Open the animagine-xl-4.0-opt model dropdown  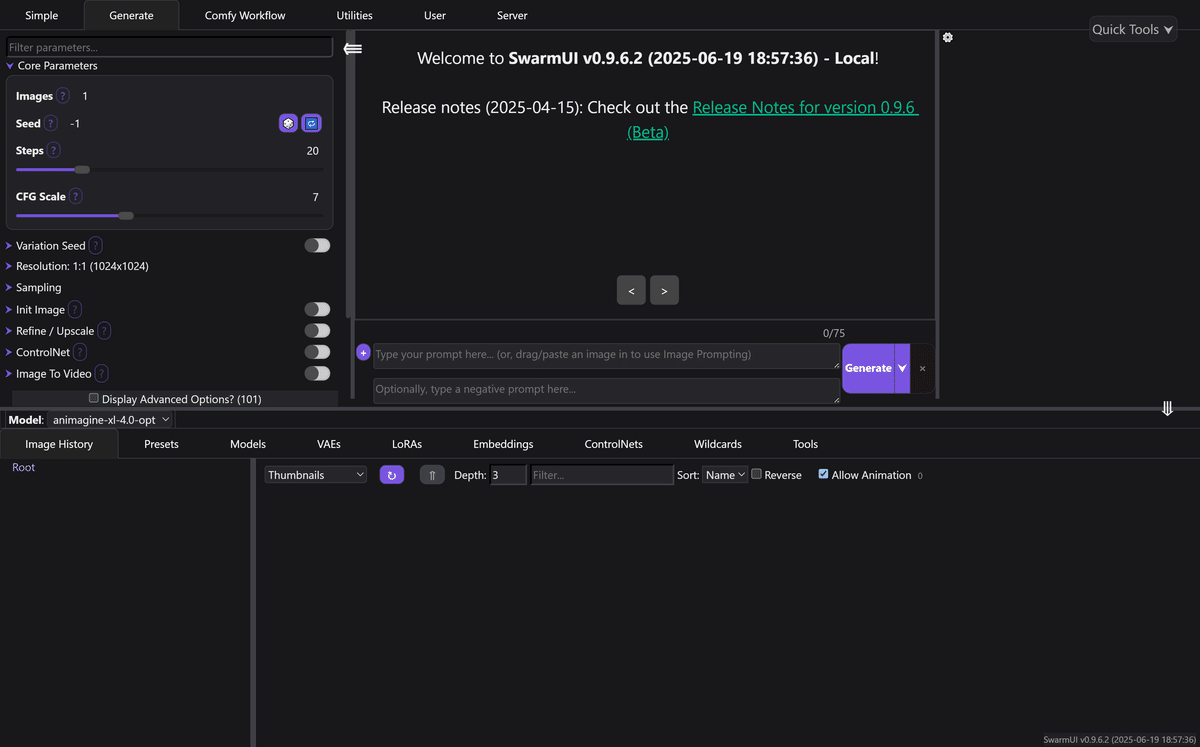(x=110, y=419)
